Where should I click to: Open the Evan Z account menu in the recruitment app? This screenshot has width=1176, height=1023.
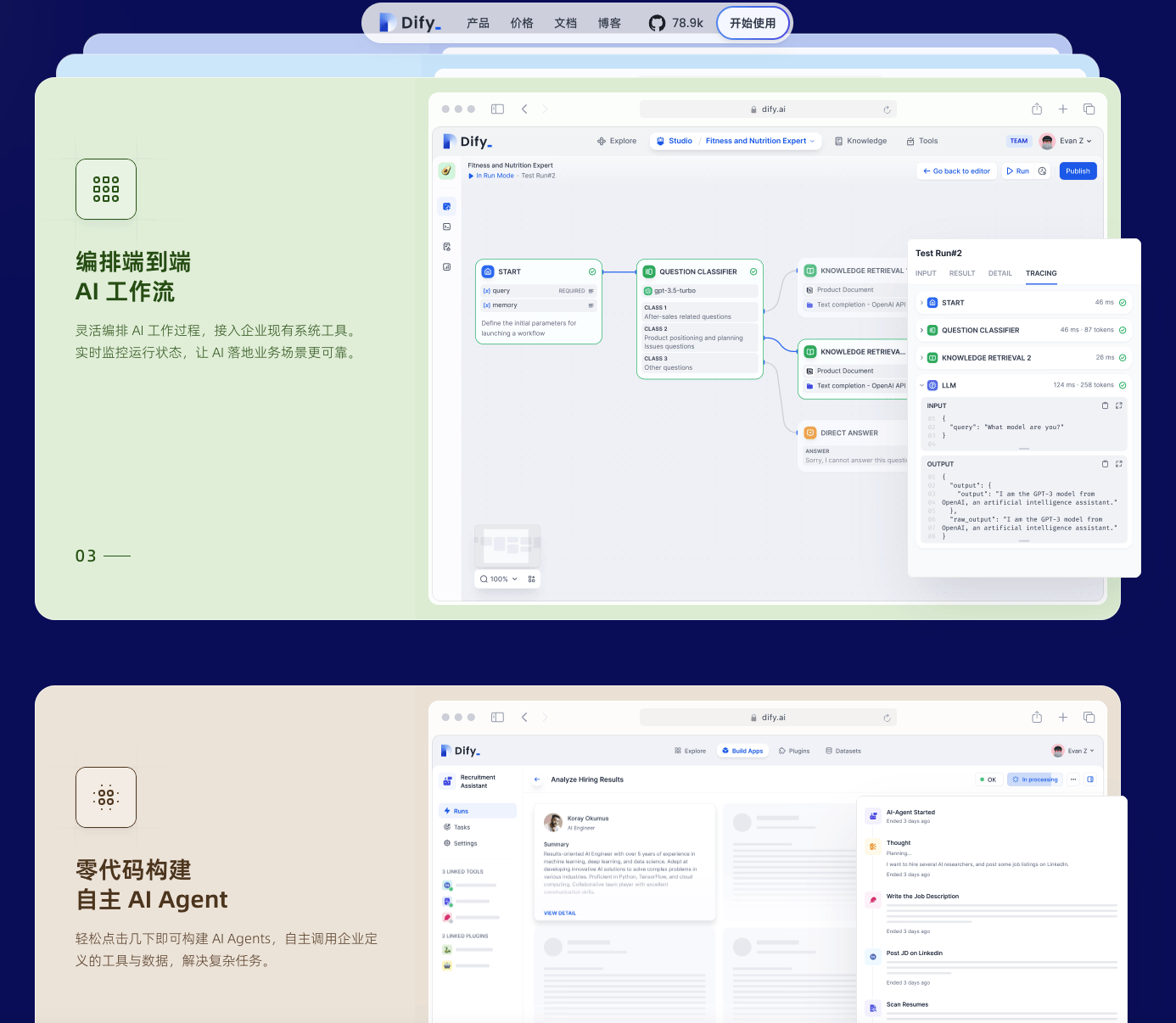[x=1073, y=751]
